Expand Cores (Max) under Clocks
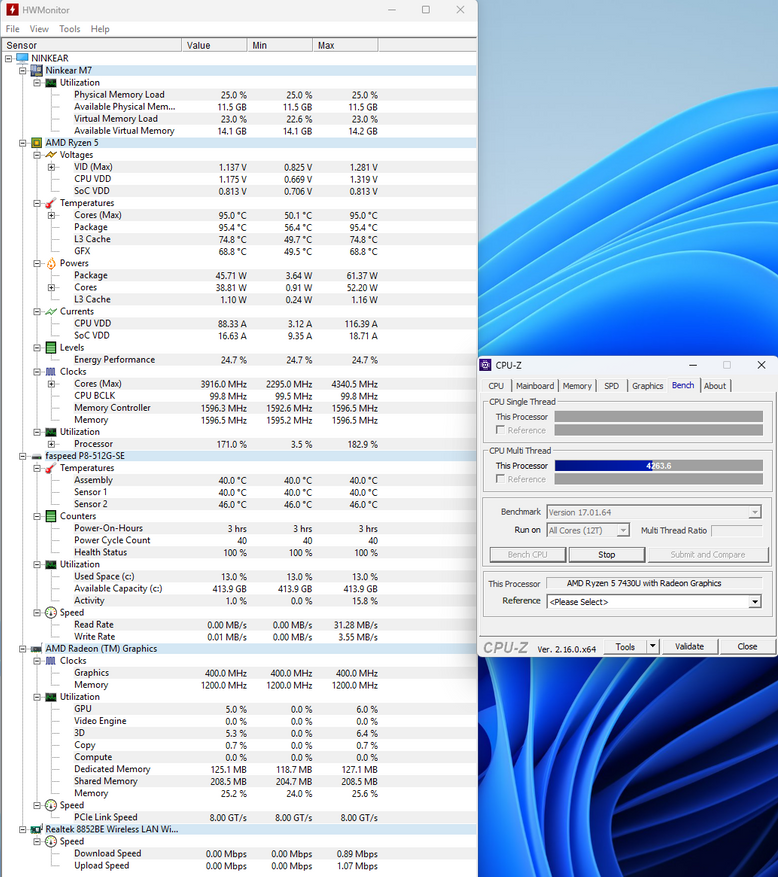 click(x=51, y=384)
